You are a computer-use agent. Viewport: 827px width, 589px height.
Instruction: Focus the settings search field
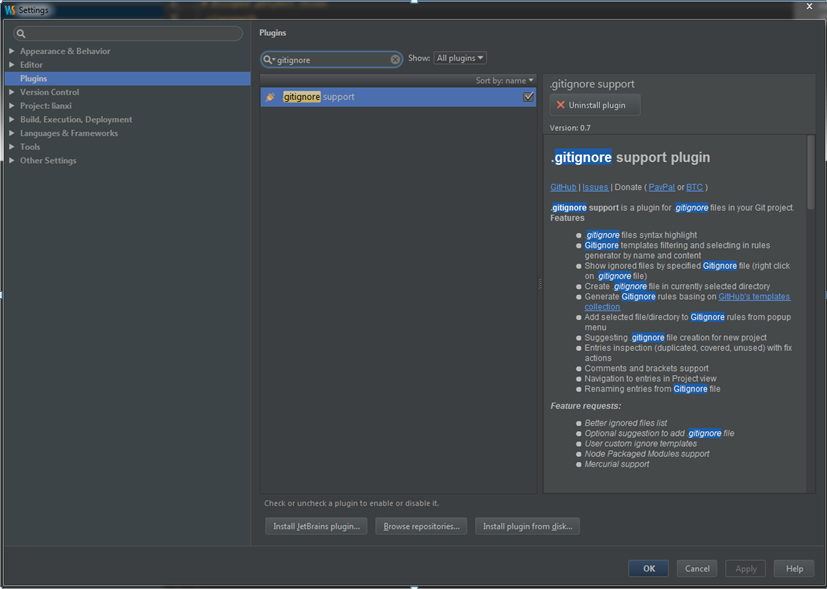coord(128,34)
